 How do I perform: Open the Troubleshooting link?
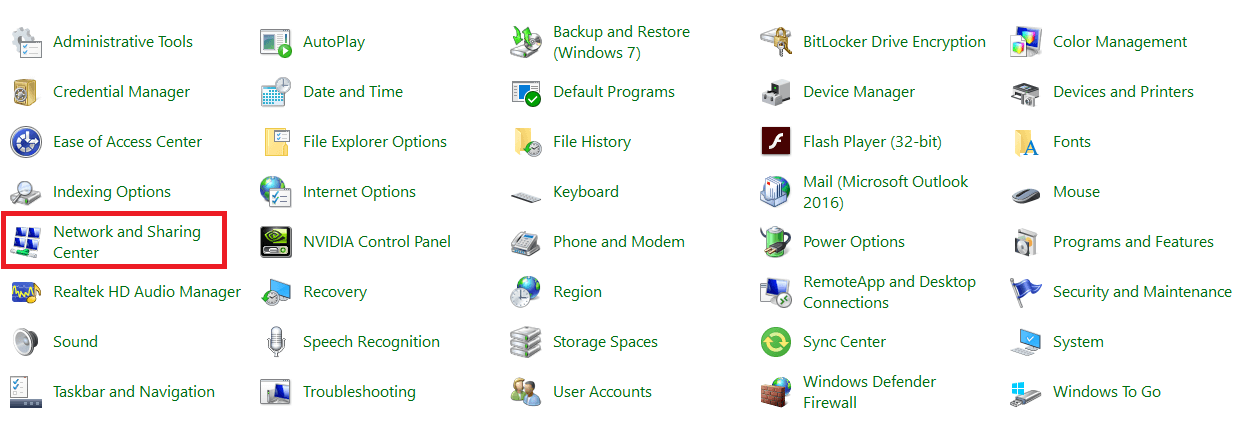(x=359, y=392)
